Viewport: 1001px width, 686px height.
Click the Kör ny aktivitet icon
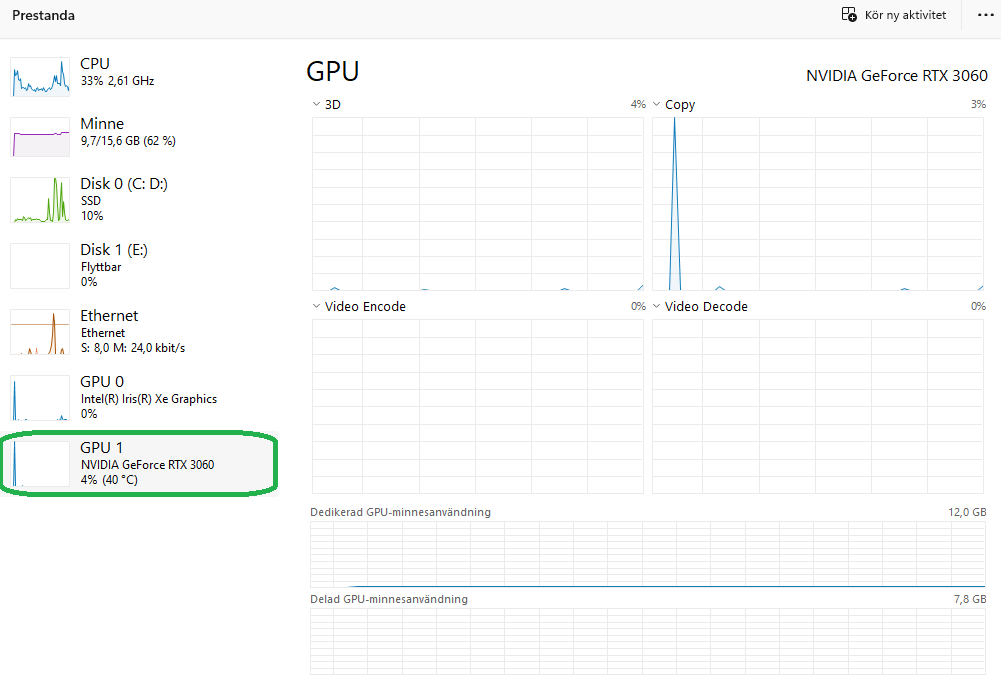(849, 15)
